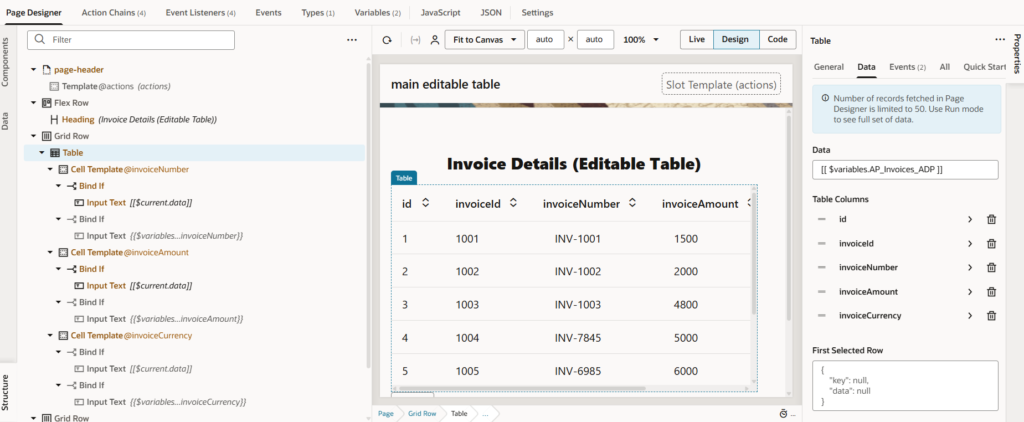Click the reload page icon in canvas toolbar

tap(387, 40)
